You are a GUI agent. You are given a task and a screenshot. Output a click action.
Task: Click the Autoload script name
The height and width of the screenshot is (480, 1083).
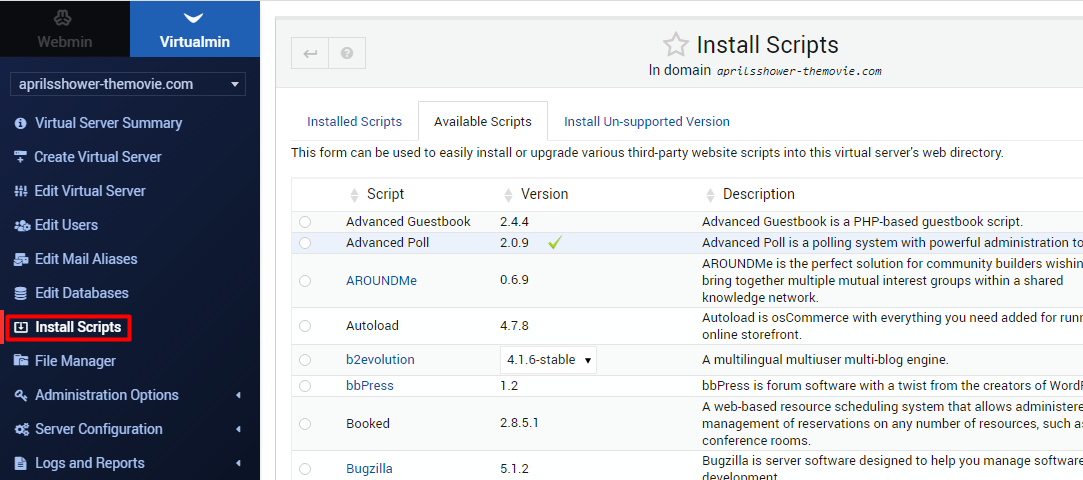point(372,326)
